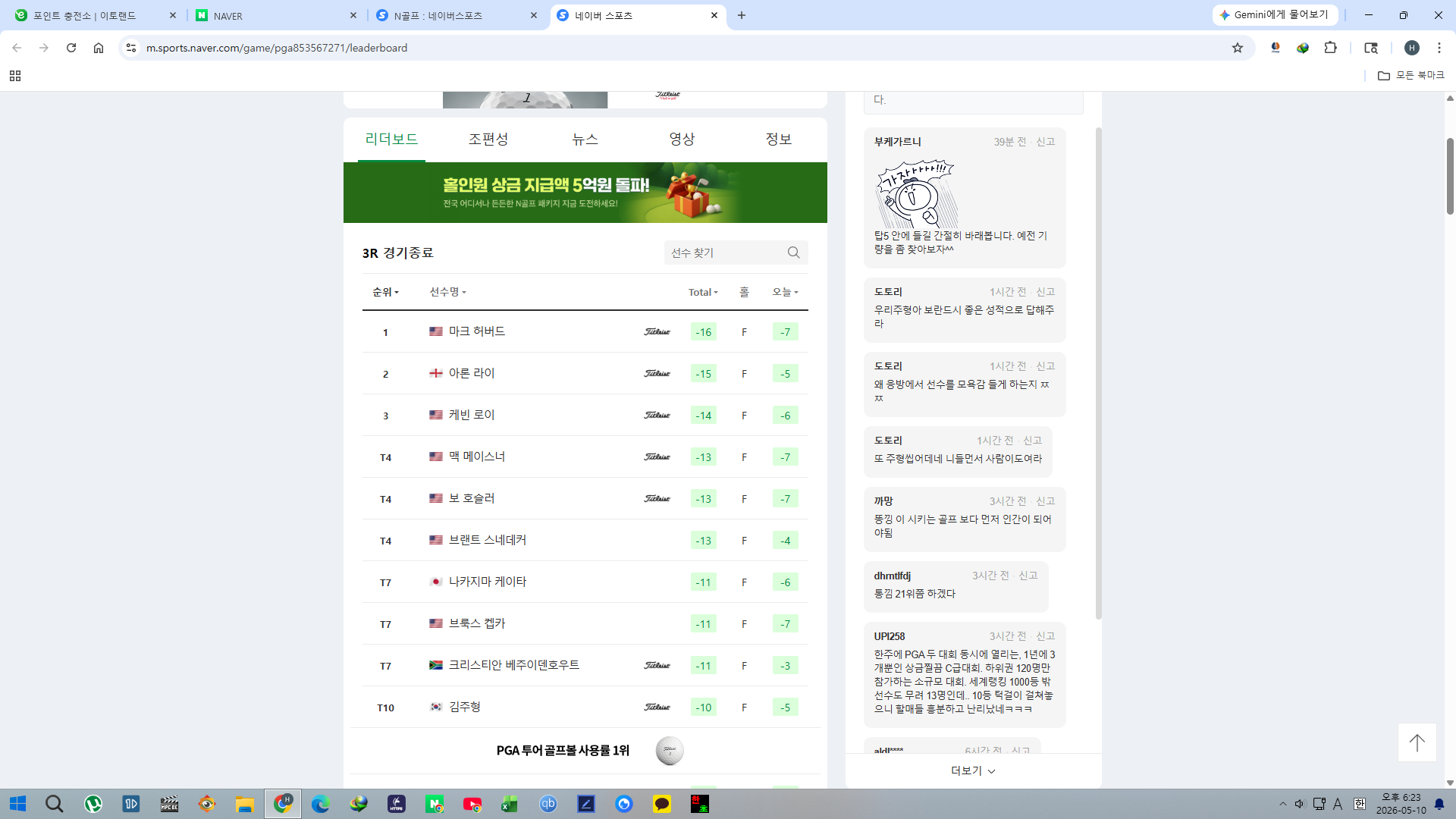Open the profile avatar H button
The image size is (1456, 819).
coord(1412,48)
